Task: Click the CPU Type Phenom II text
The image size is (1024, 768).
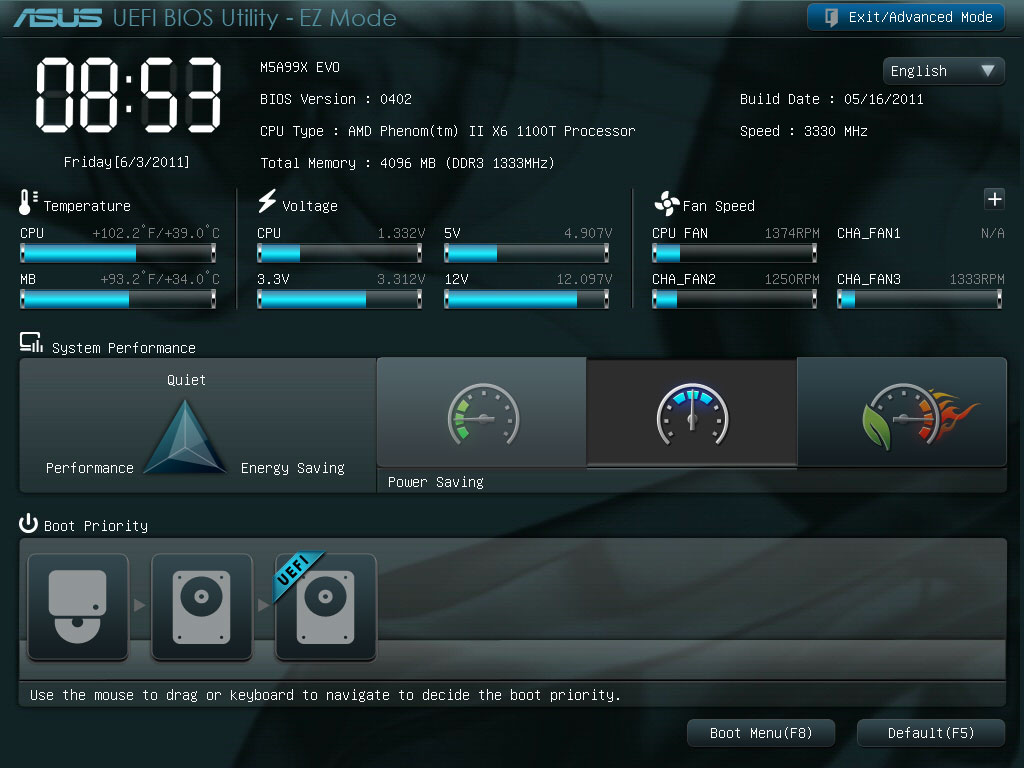Action: [447, 131]
